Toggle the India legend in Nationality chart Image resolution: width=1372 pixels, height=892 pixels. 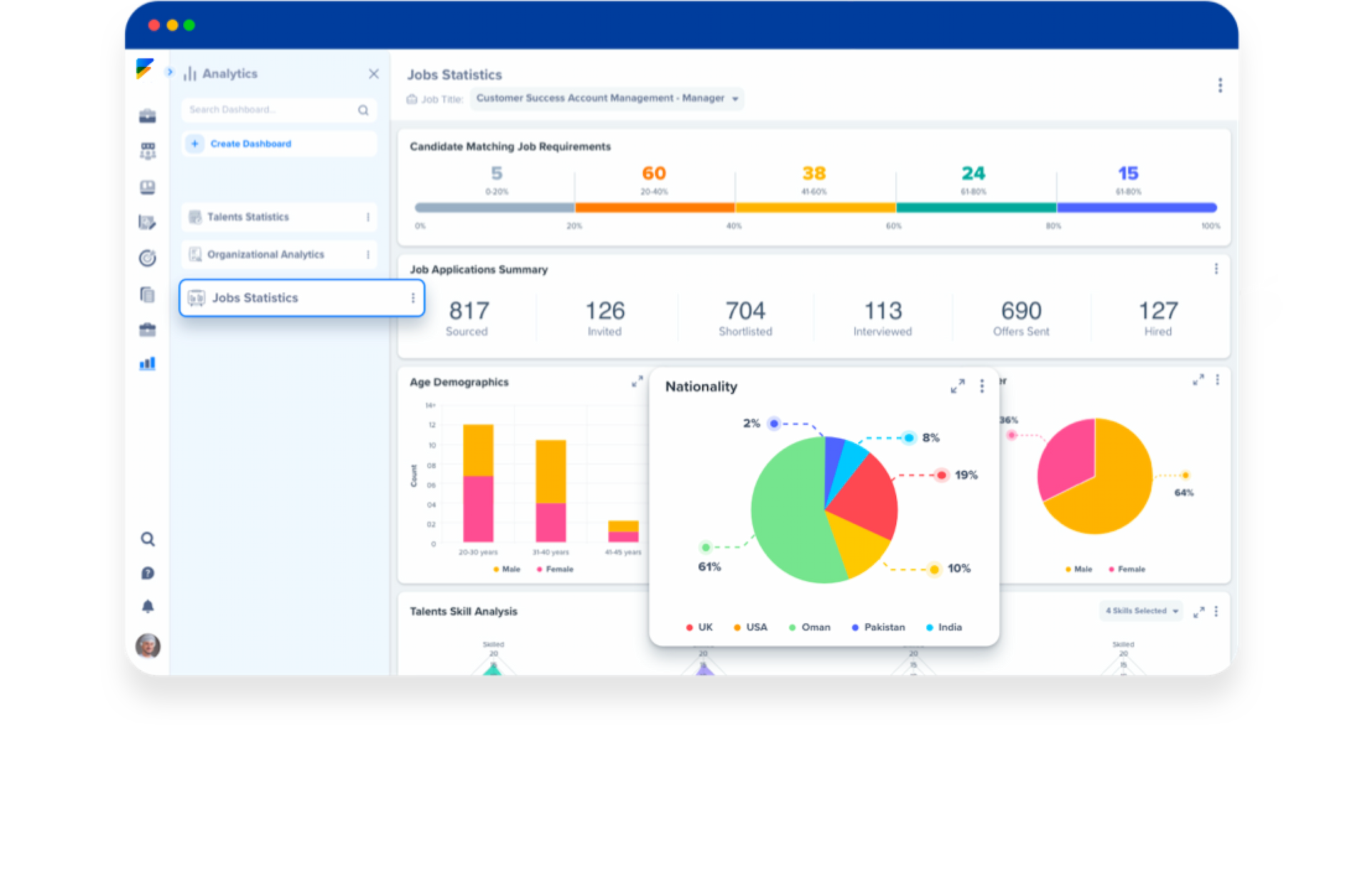[944, 628]
